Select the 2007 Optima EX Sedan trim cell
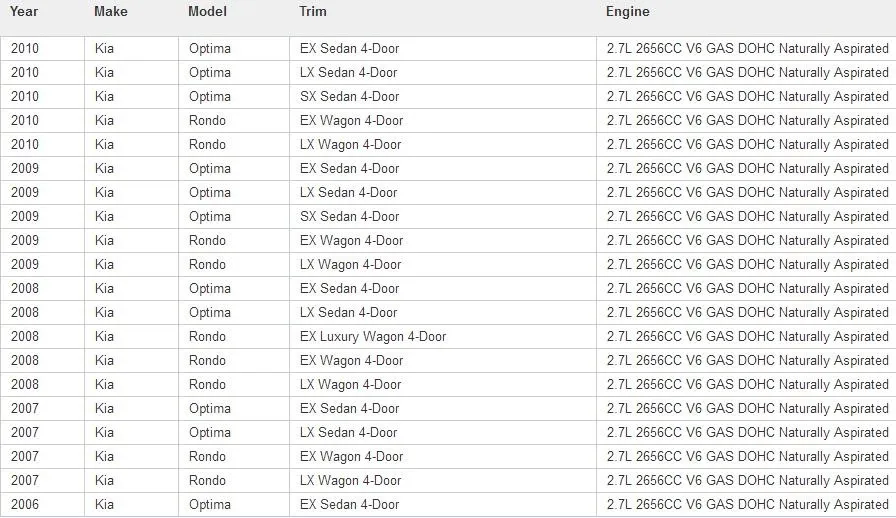Screen dimensions: 896x518 click(443, 409)
